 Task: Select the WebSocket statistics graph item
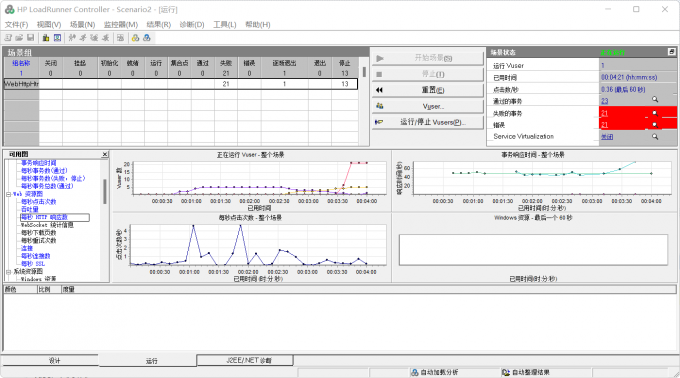pyautogui.click(x=47, y=225)
